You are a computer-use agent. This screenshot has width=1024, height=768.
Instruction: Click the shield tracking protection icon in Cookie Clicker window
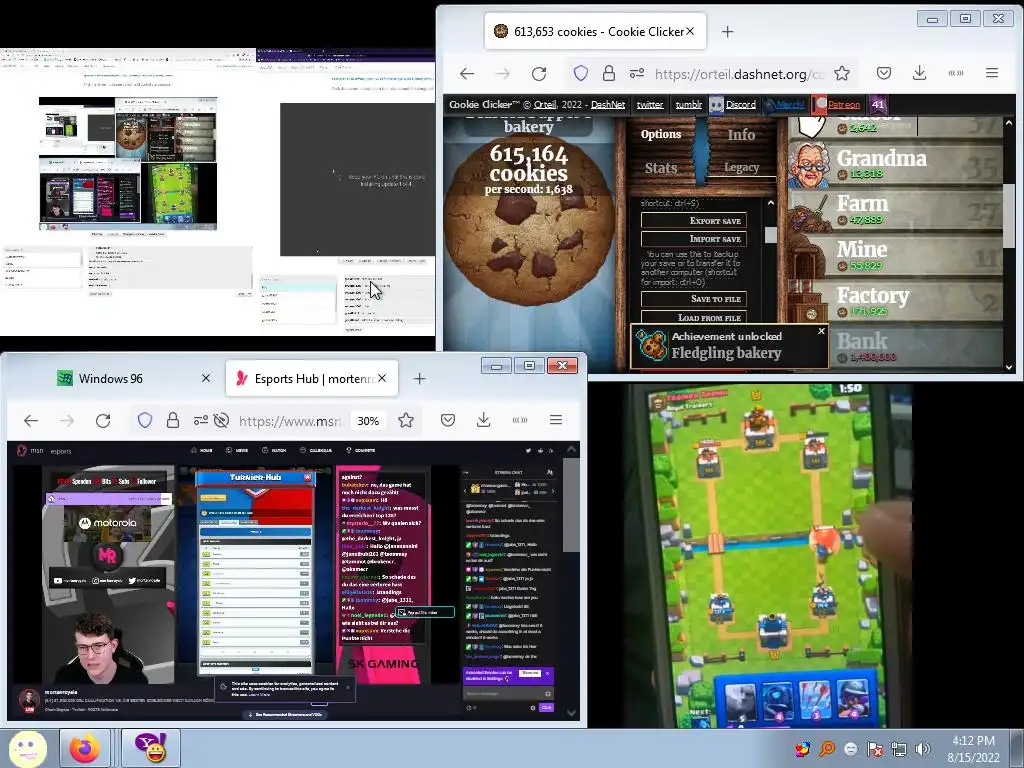(x=581, y=73)
